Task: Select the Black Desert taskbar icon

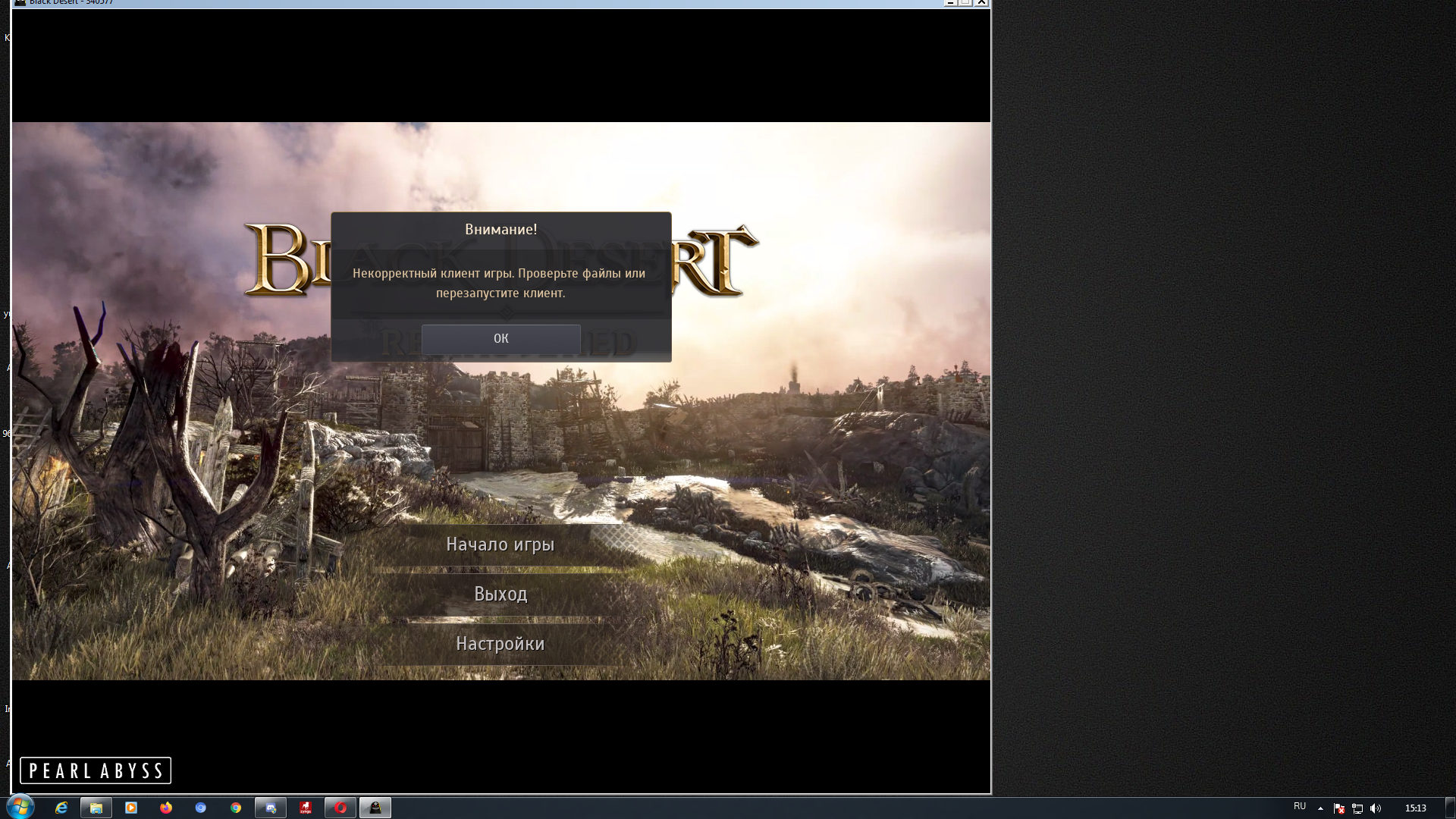Action: point(375,808)
